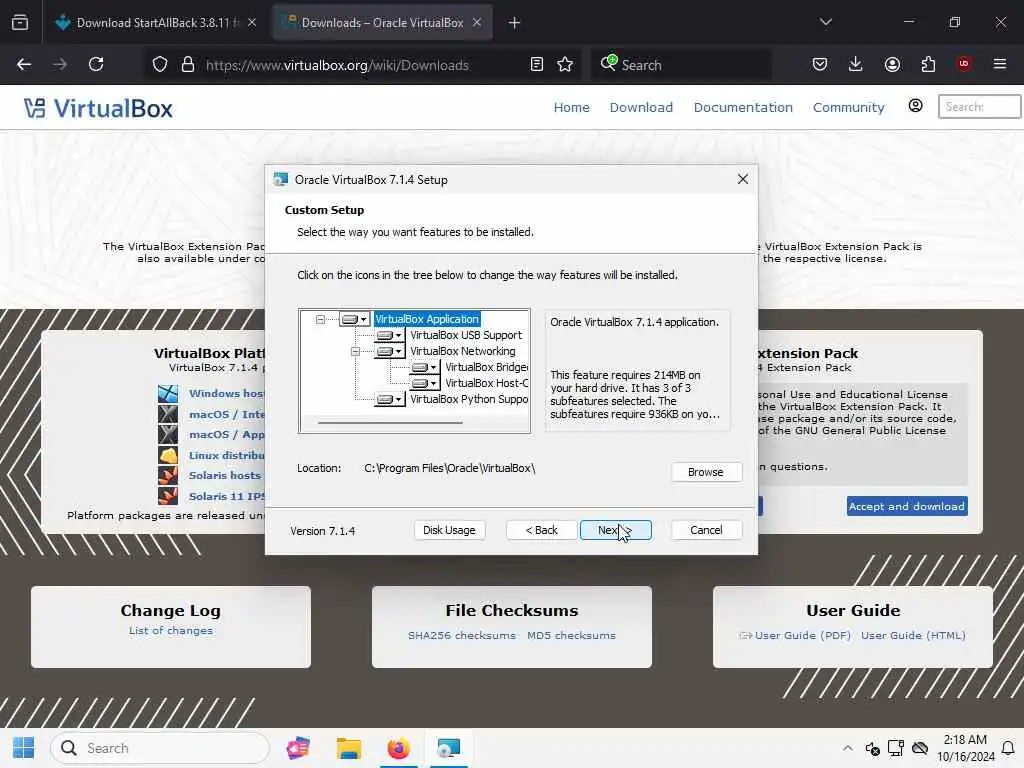Click the Disk Usage button
This screenshot has height=768, width=1024.
point(449,530)
